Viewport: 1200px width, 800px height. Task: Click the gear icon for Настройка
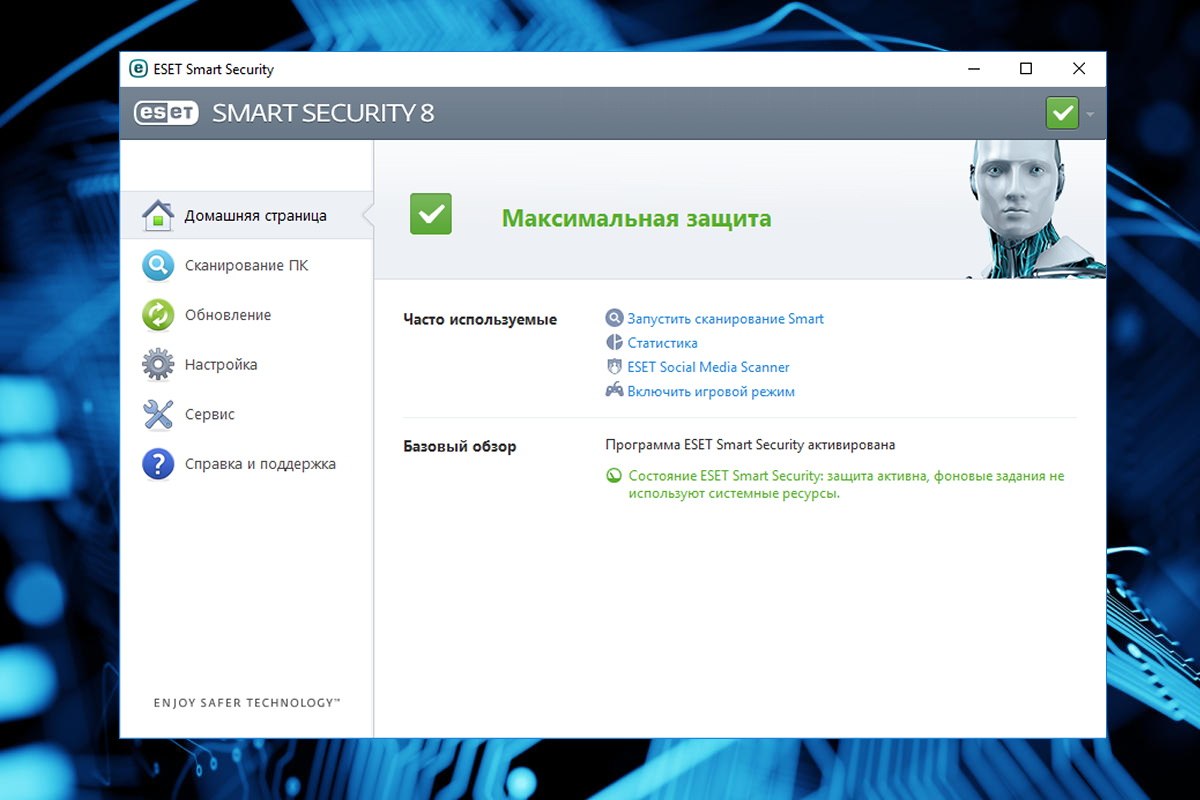pos(158,365)
